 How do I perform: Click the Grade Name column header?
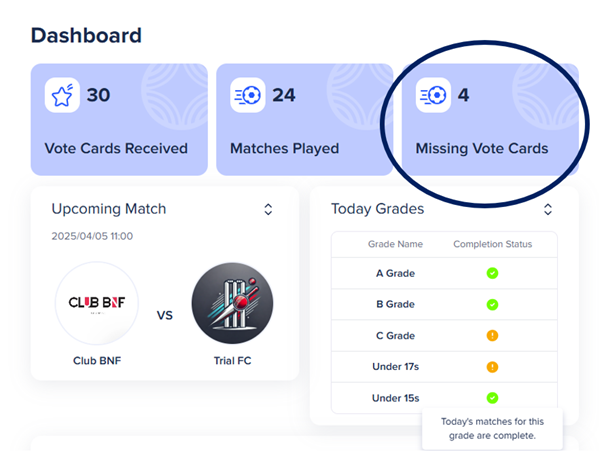point(393,244)
